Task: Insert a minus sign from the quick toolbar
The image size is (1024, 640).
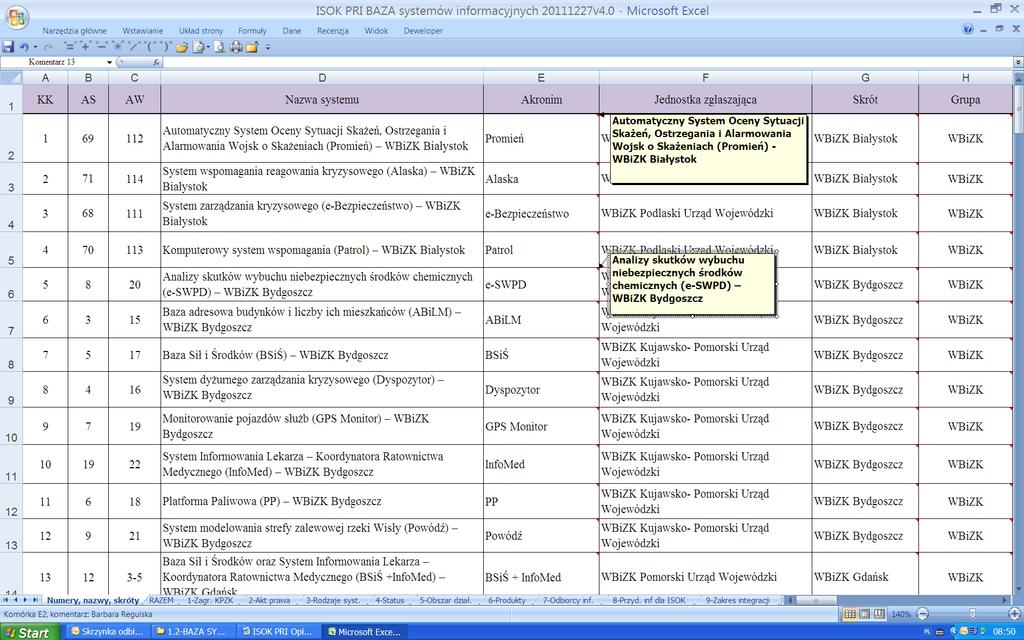Action: pos(101,46)
